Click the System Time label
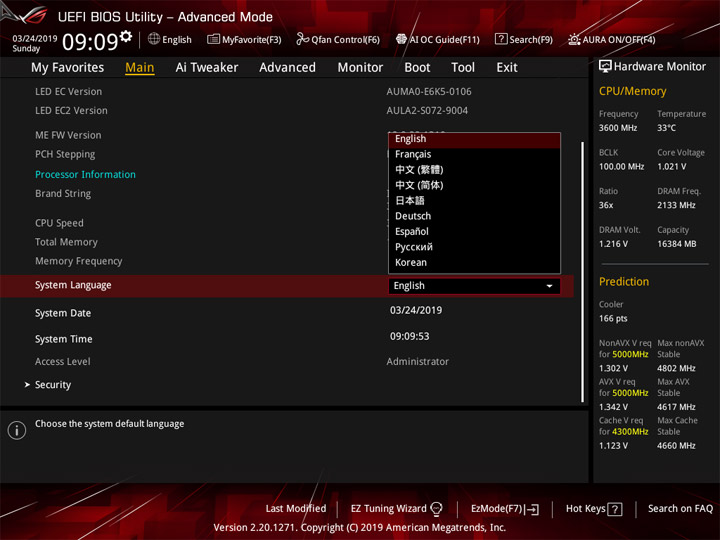 tap(63, 339)
